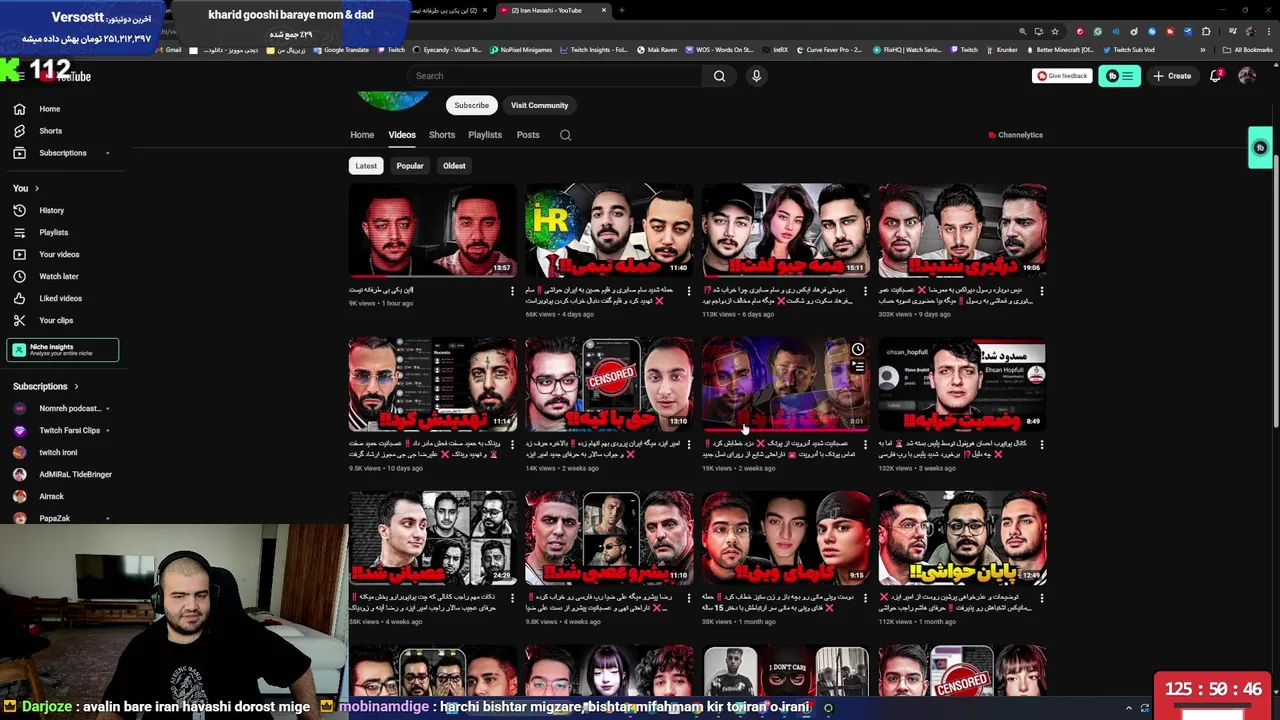This screenshot has width=1280, height=720.
Task: Click the Create button
Action: click(1172, 76)
